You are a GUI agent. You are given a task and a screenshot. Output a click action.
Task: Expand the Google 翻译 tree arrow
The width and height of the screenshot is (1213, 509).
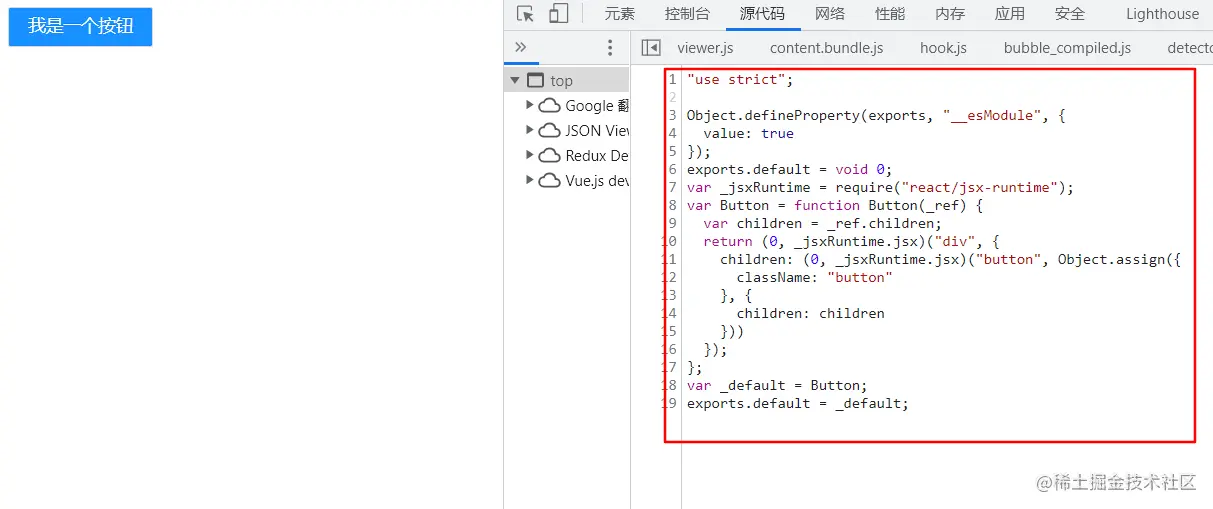[530, 105]
